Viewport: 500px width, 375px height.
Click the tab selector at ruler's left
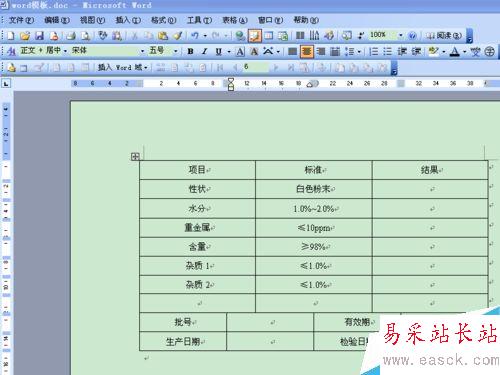[x=6, y=83]
